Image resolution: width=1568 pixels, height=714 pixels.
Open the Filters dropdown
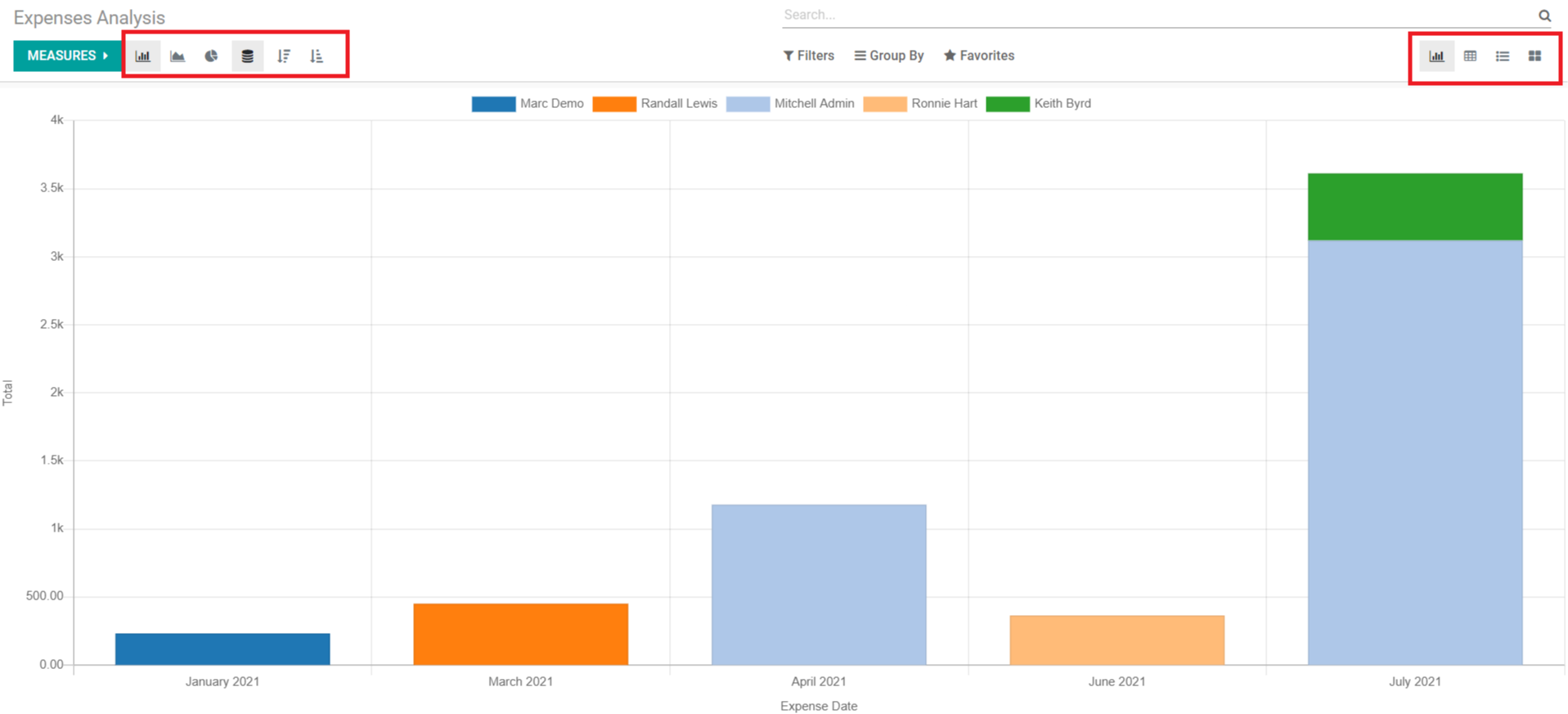[808, 56]
